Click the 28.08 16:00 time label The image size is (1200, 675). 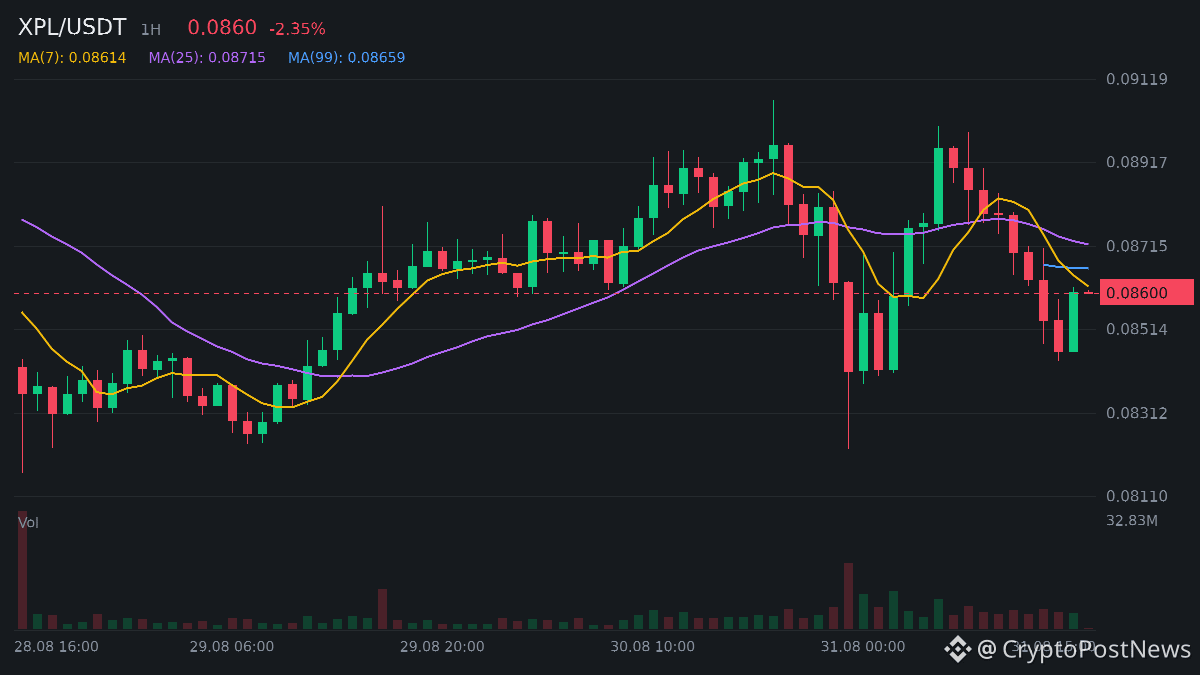(x=56, y=647)
